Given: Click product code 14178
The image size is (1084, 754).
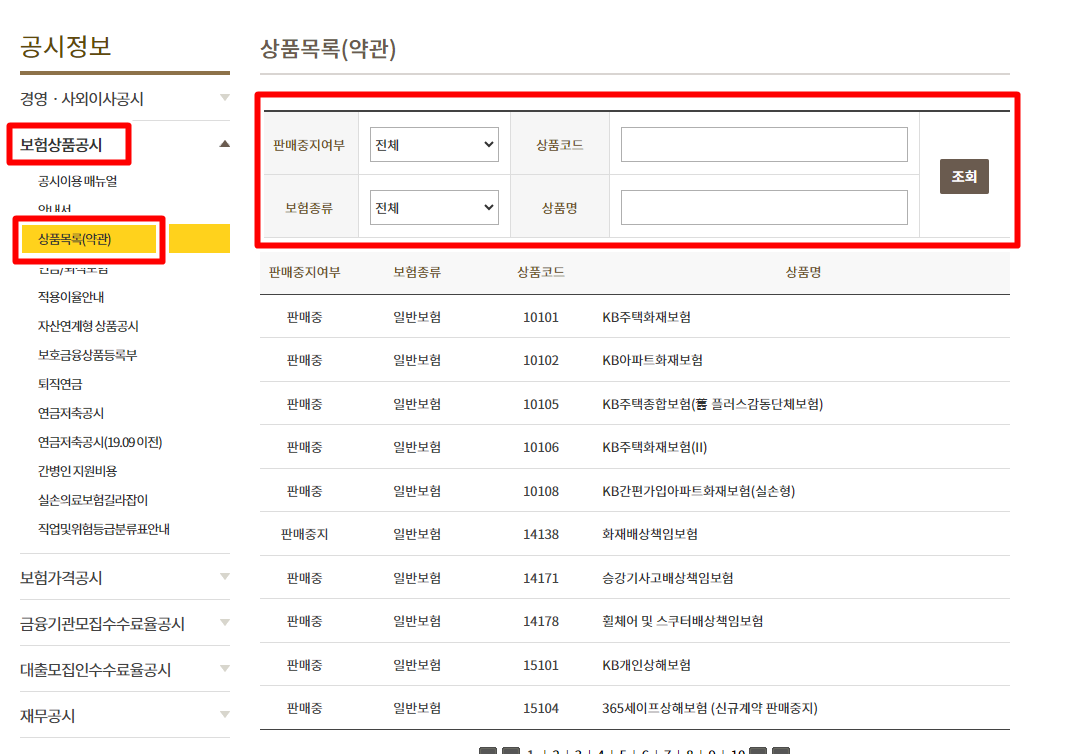Looking at the screenshot, I should pyautogui.click(x=541, y=621).
